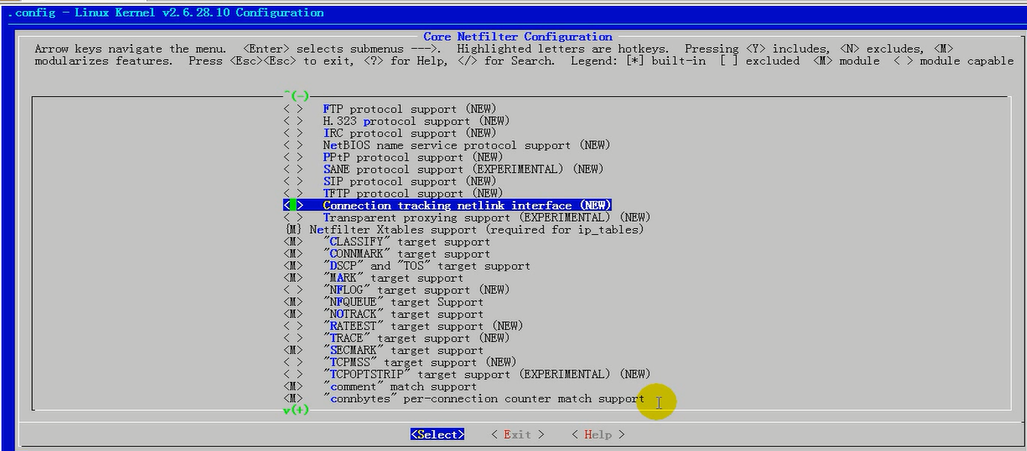This screenshot has width=1027, height=451.
Task: Select "comment" match support entry
Action: (x=400, y=386)
